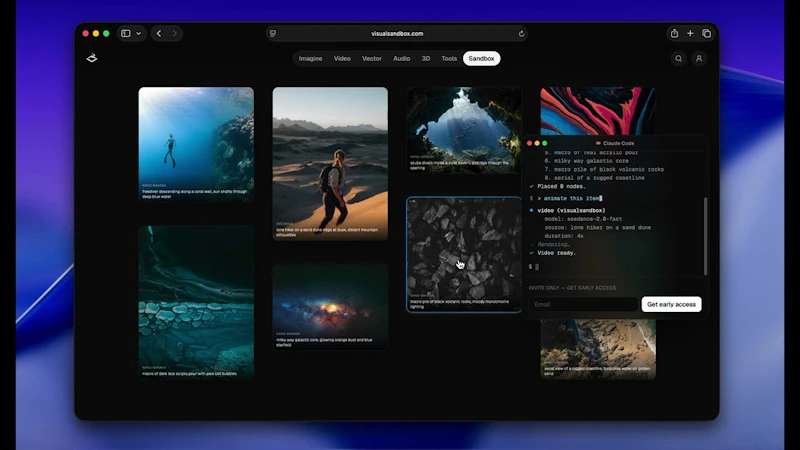The width and height of the screenshot is (800, 450).
Task: Click the visualsandbox.com address bar
Action: (397, 34)
